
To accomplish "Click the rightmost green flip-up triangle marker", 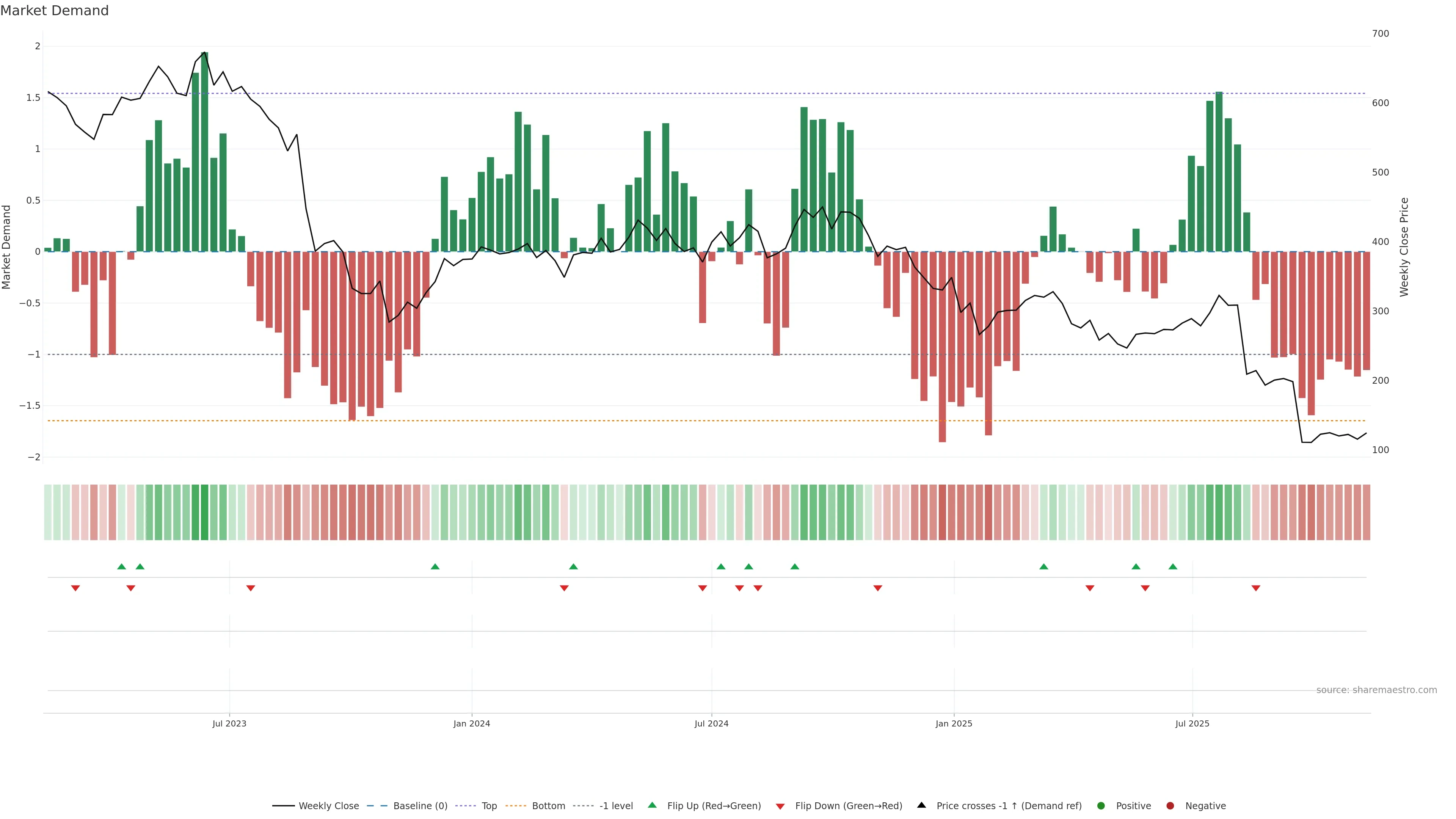I will click(x=1173, y=567).
